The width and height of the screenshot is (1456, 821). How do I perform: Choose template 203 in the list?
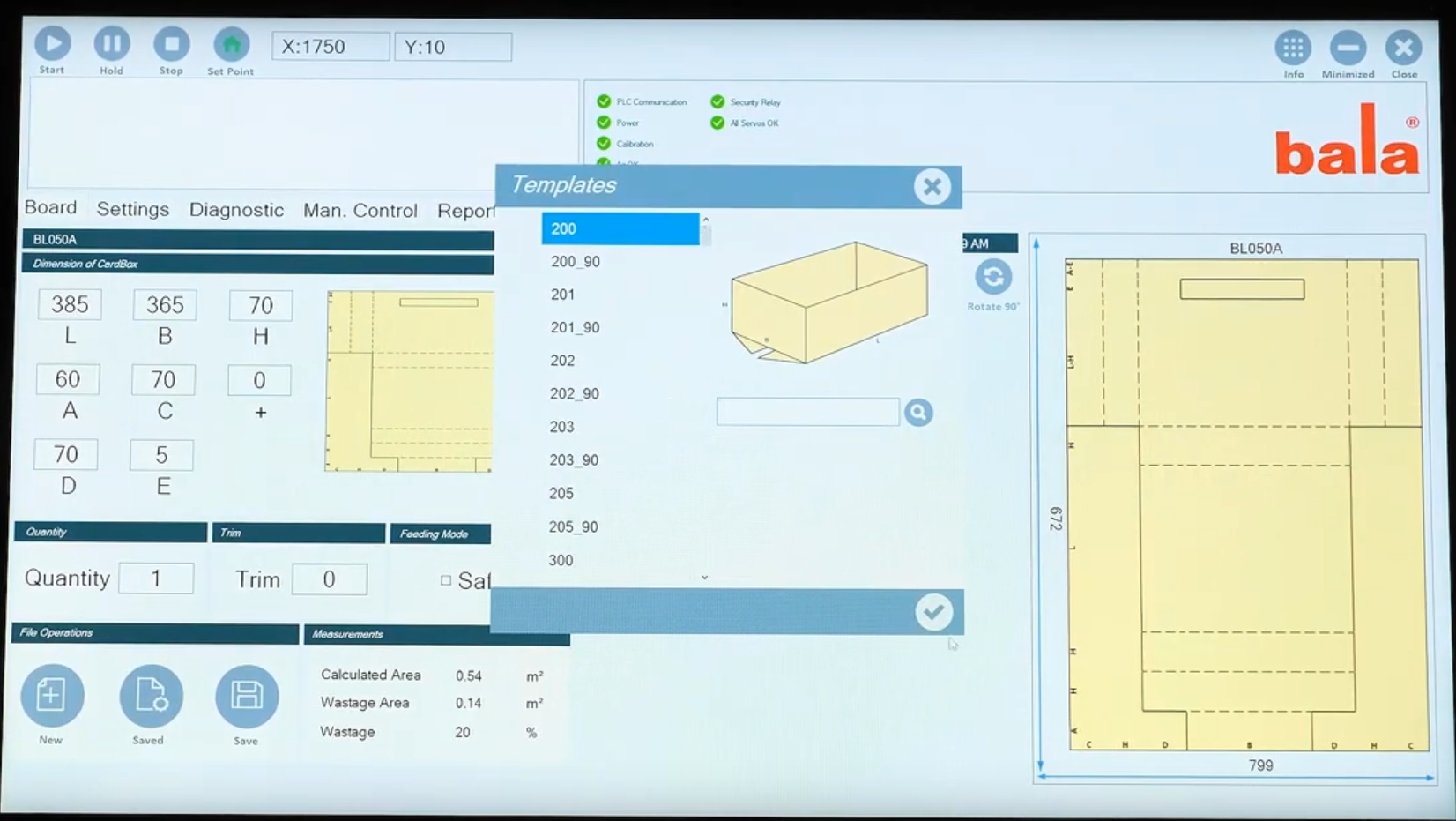(562, 427)
